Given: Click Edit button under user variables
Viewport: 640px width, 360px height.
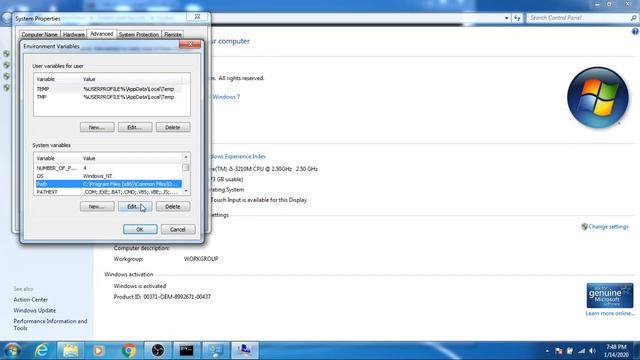Looking at the screenshot, I should pos(135,127).
